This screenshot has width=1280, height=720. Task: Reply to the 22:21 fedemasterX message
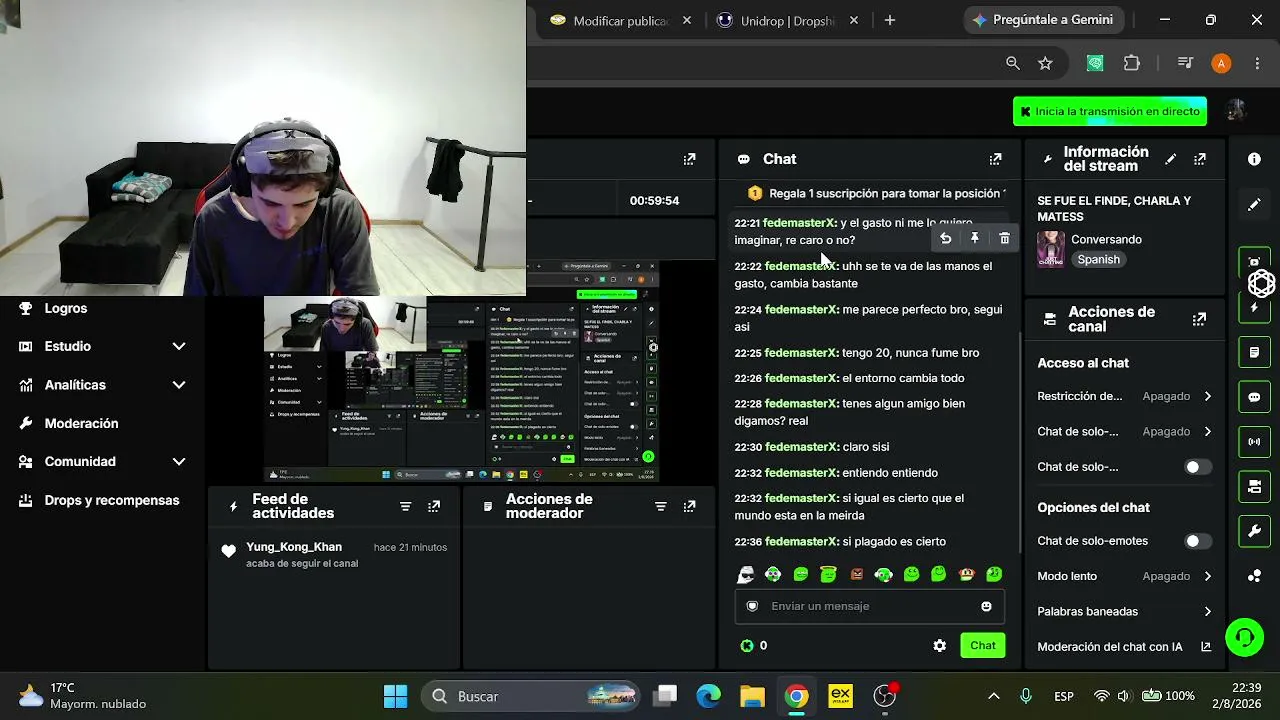[945, 238]
